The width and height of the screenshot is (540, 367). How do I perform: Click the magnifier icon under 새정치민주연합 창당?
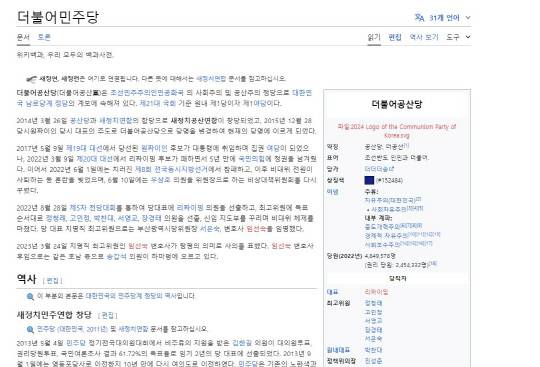tap(30, 329)
